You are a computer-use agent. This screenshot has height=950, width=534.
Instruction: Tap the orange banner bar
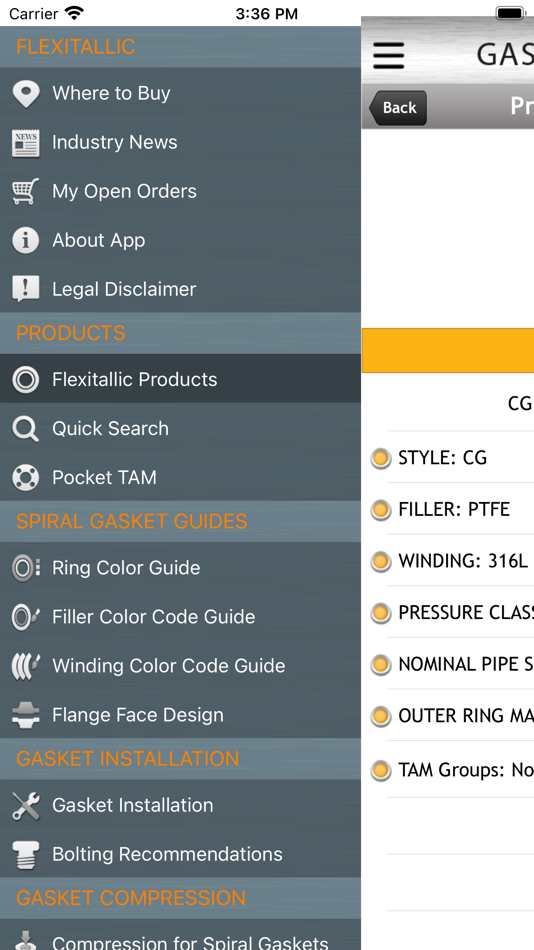448,350
